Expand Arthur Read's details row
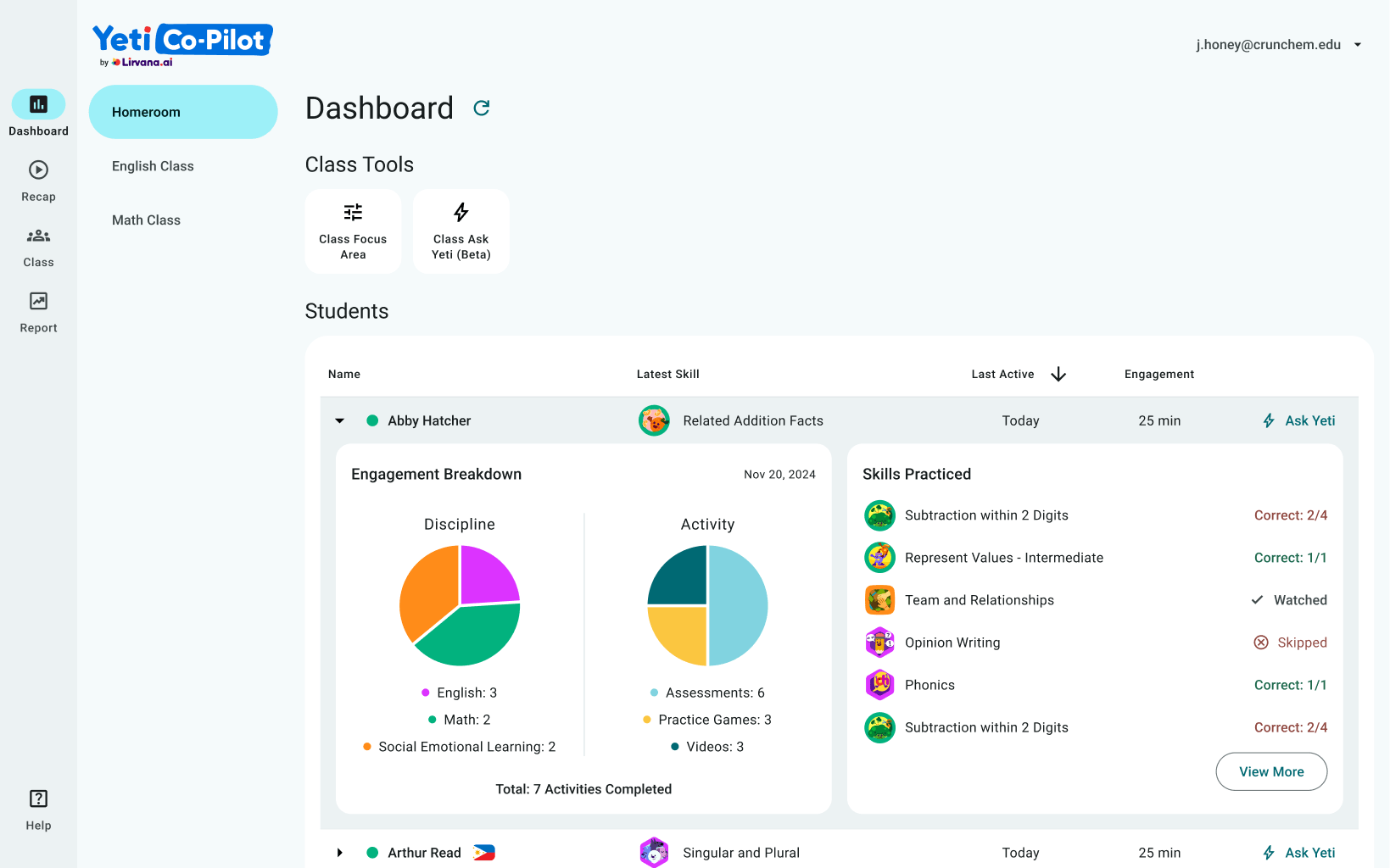Viewport: 1390px width, 868px height. point(340,853)
